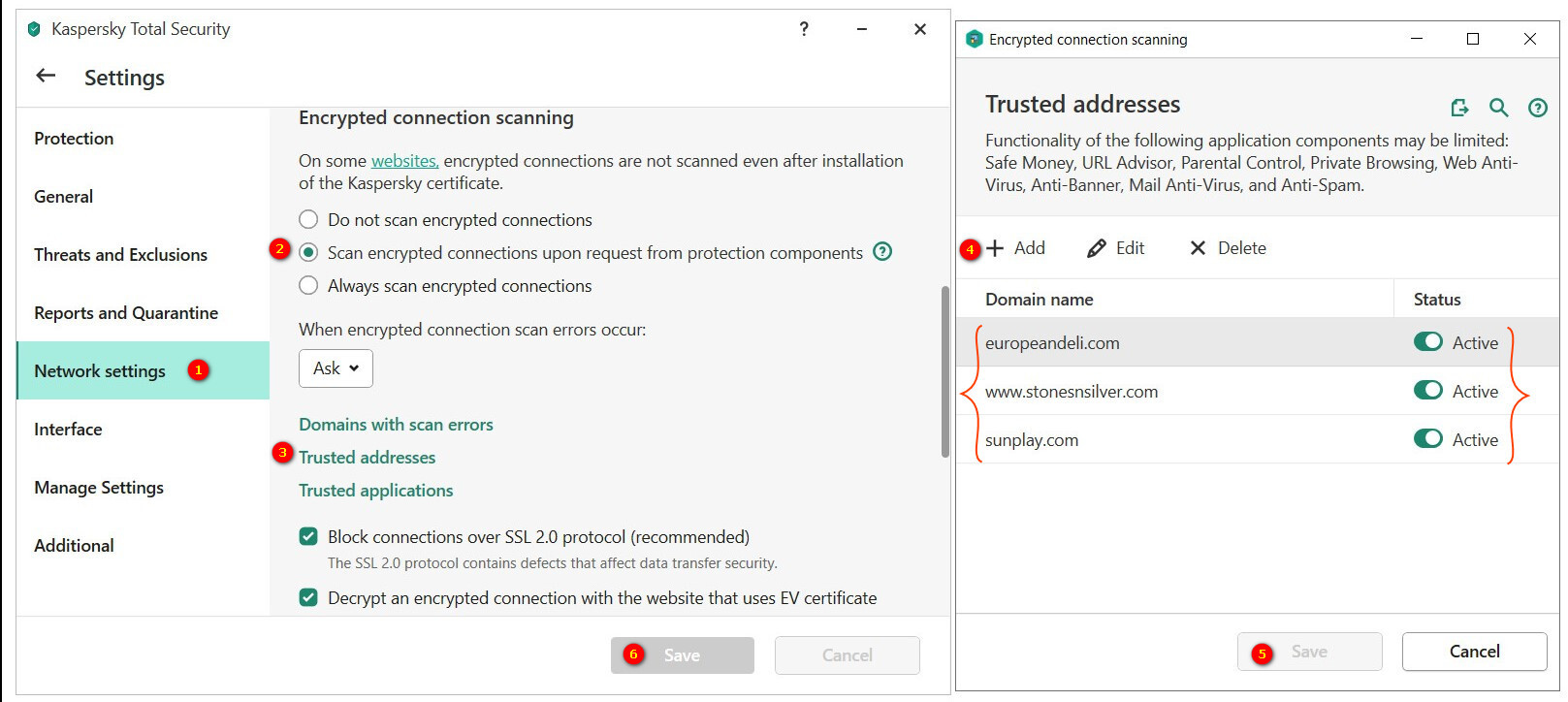The image size is (1568, 702).
Task: Open the Trusted applications link
Action: click(x=375, y=491)
